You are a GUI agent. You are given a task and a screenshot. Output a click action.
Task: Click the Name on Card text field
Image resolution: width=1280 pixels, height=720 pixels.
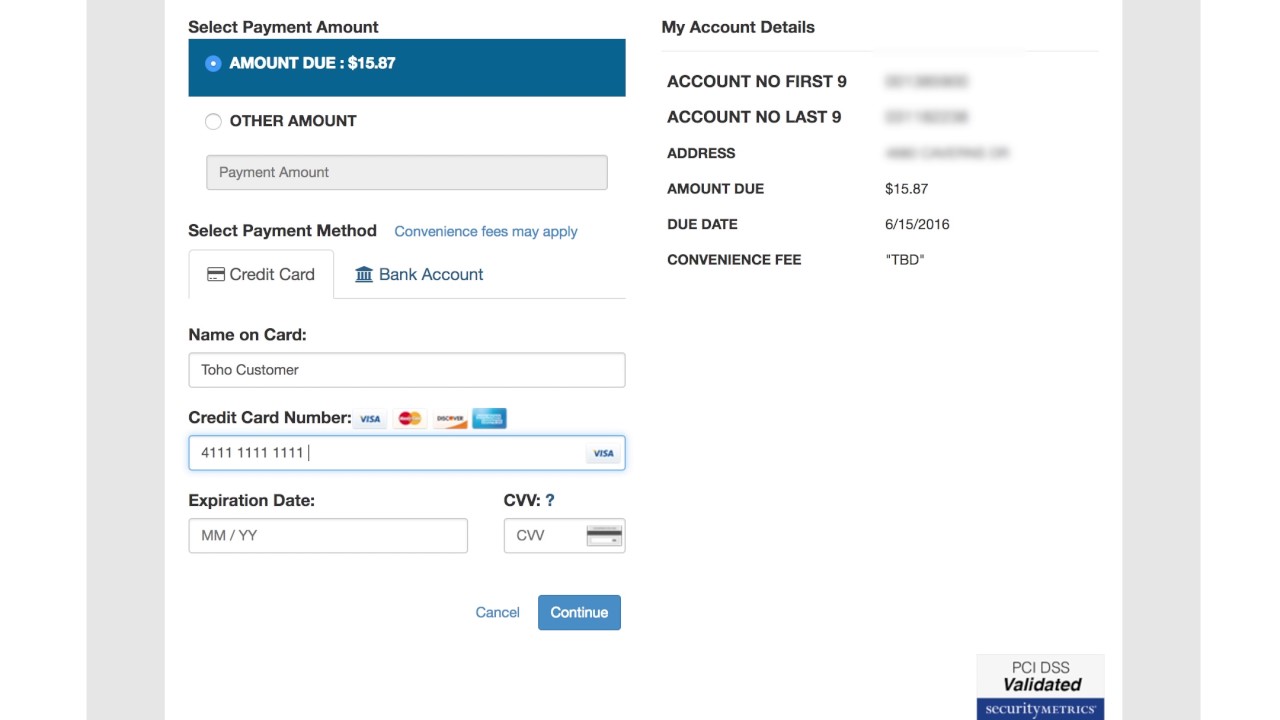coord(406,370)
